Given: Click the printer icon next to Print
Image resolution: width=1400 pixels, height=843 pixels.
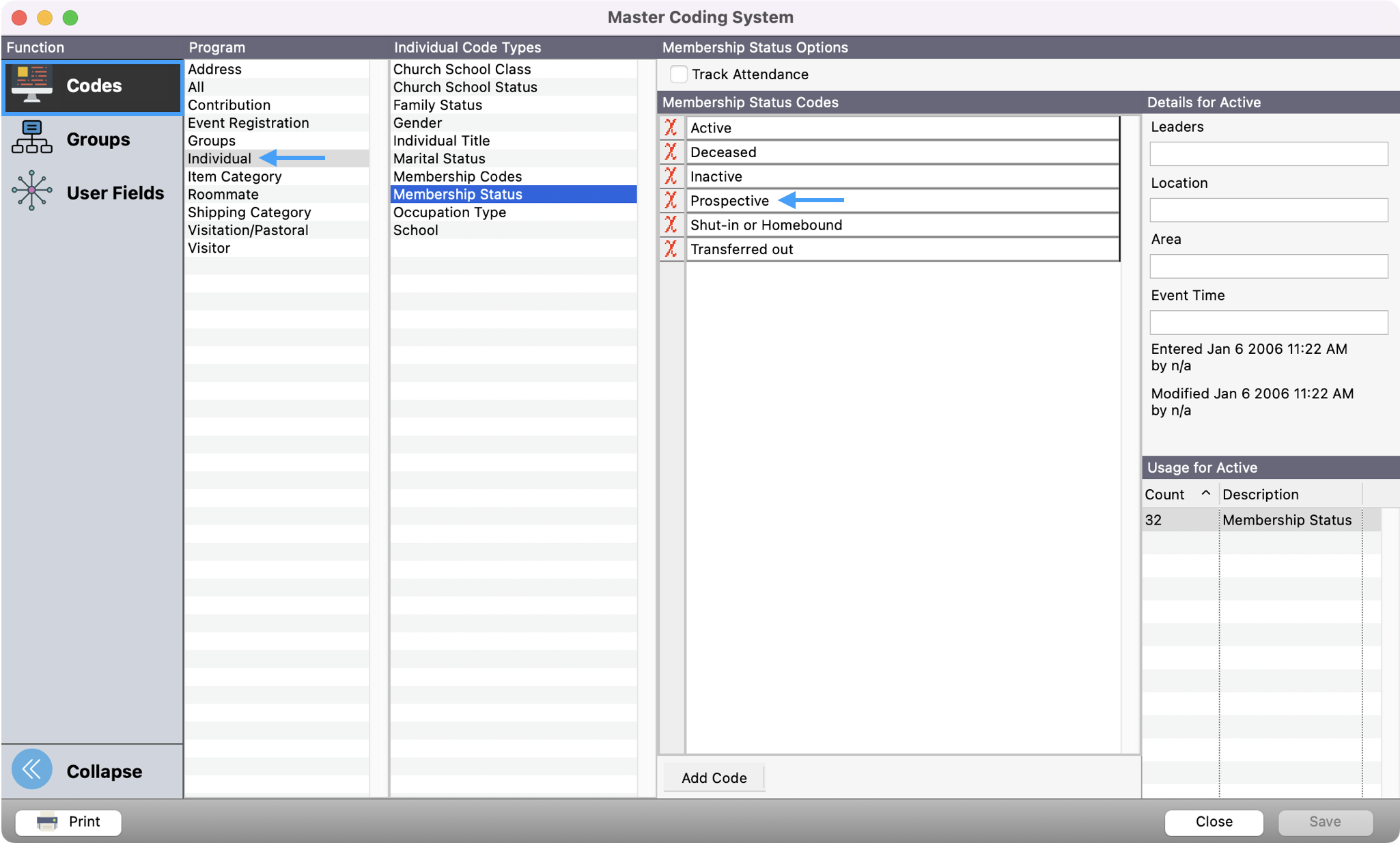Looking at the screenshot, I should pos(46,822).
